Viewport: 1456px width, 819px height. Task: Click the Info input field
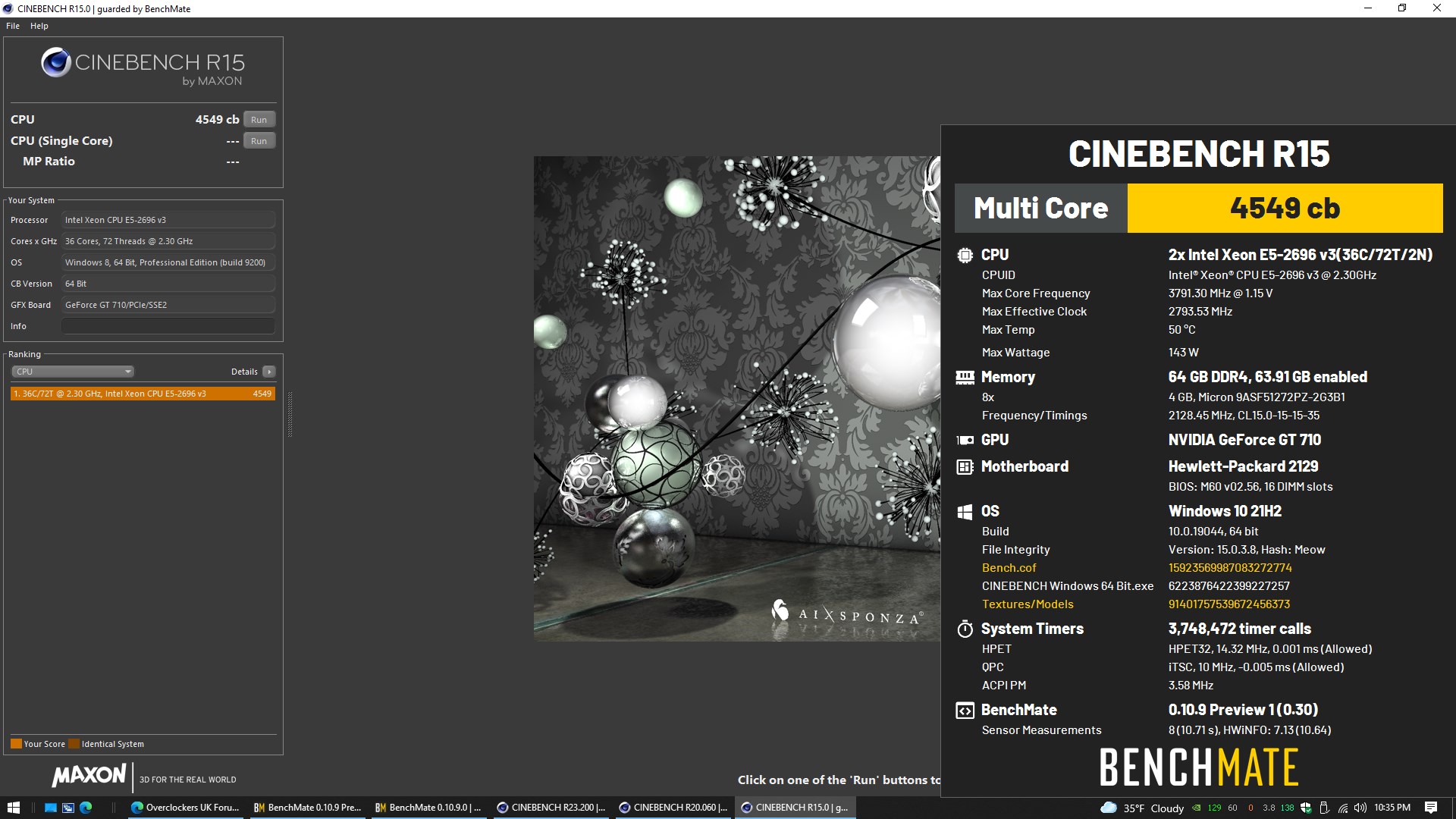[x=168, y=326]
